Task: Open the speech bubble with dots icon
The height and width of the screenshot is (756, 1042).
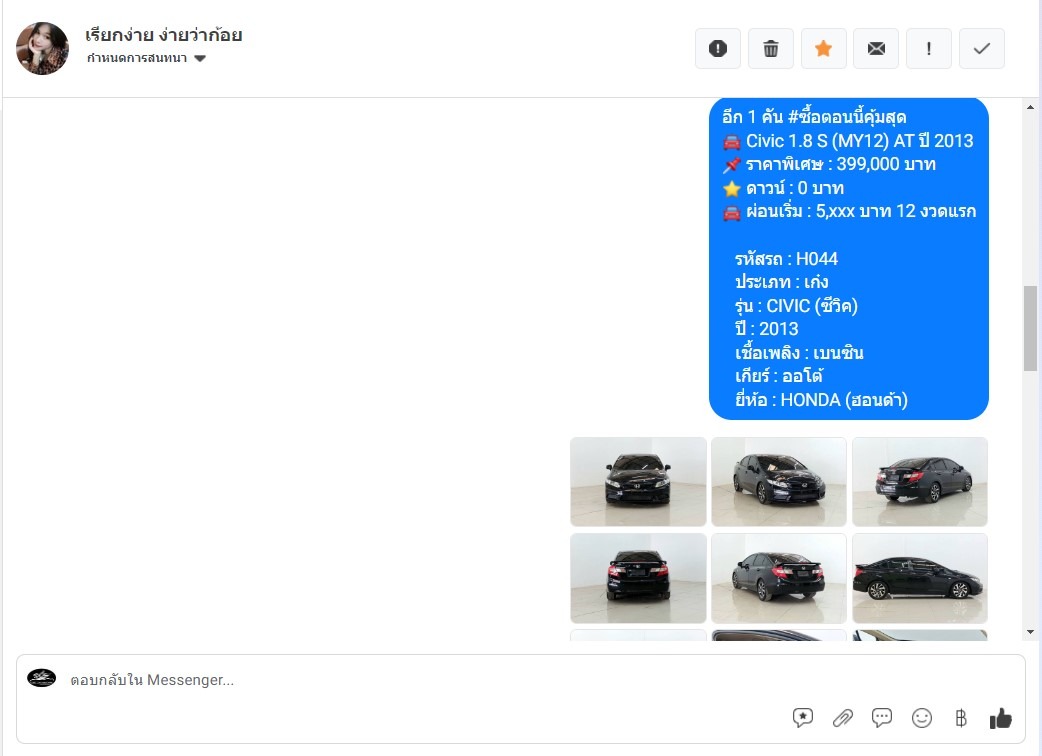Action: pyautogui.click(x=882, y=717)
